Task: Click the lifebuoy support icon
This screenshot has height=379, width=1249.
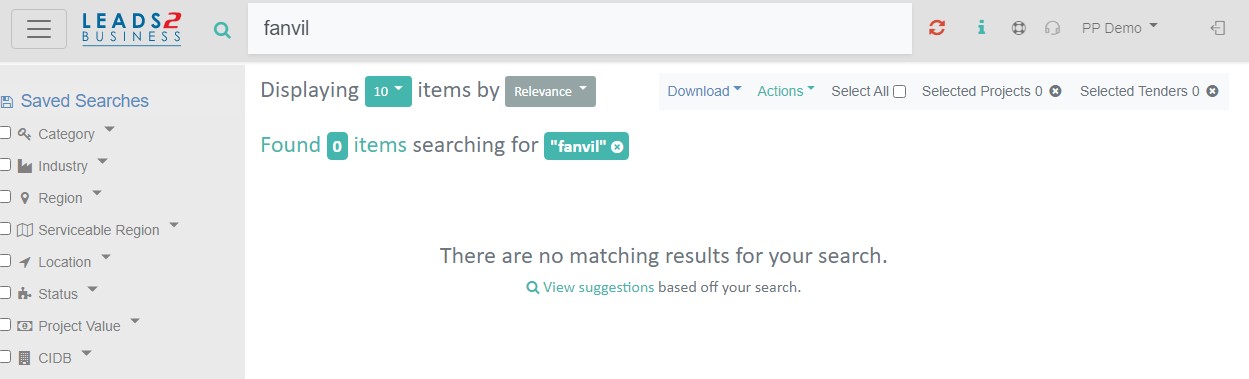Action: pos(1018,28)
